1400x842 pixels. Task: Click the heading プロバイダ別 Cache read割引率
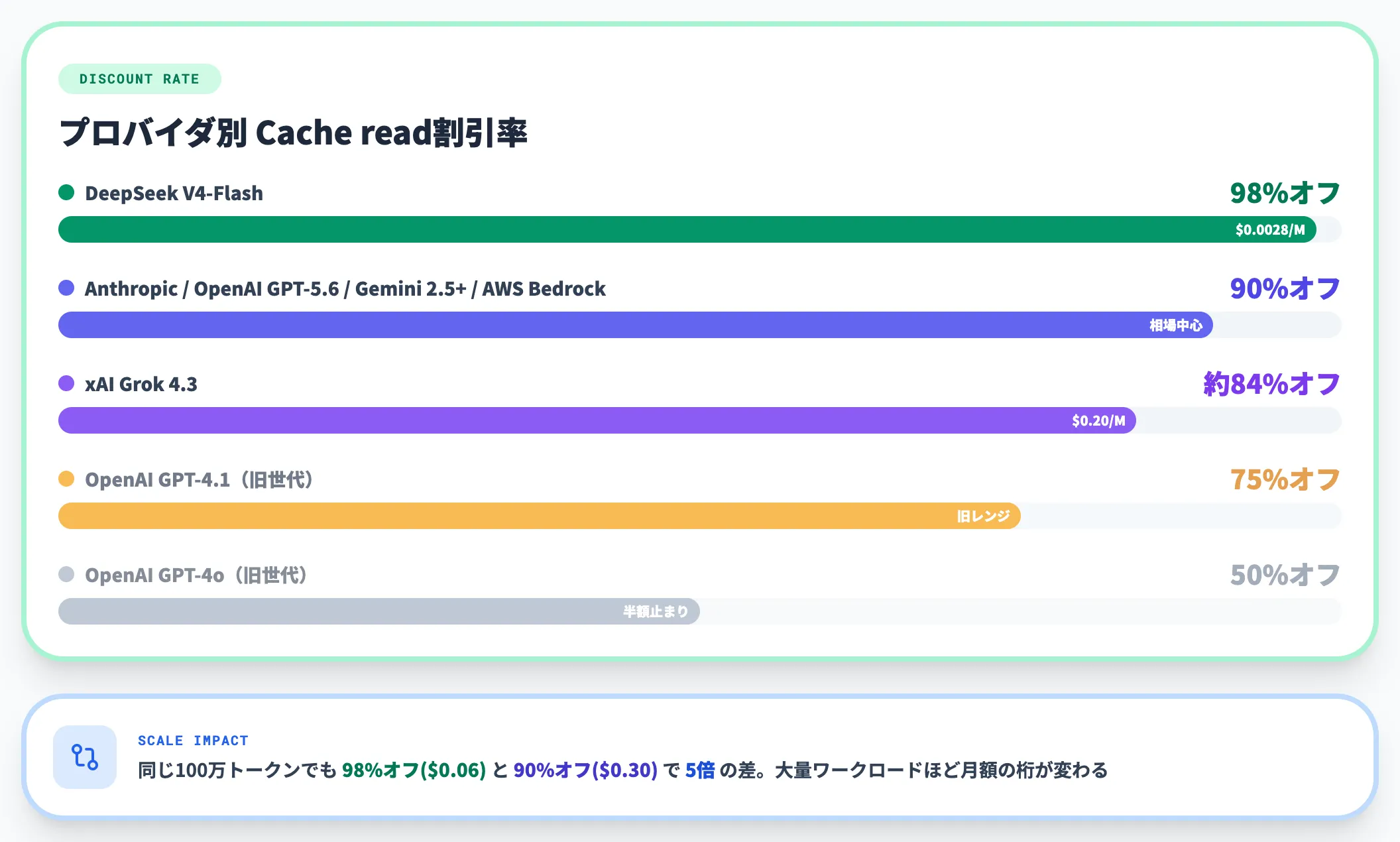tap(294, 133)
